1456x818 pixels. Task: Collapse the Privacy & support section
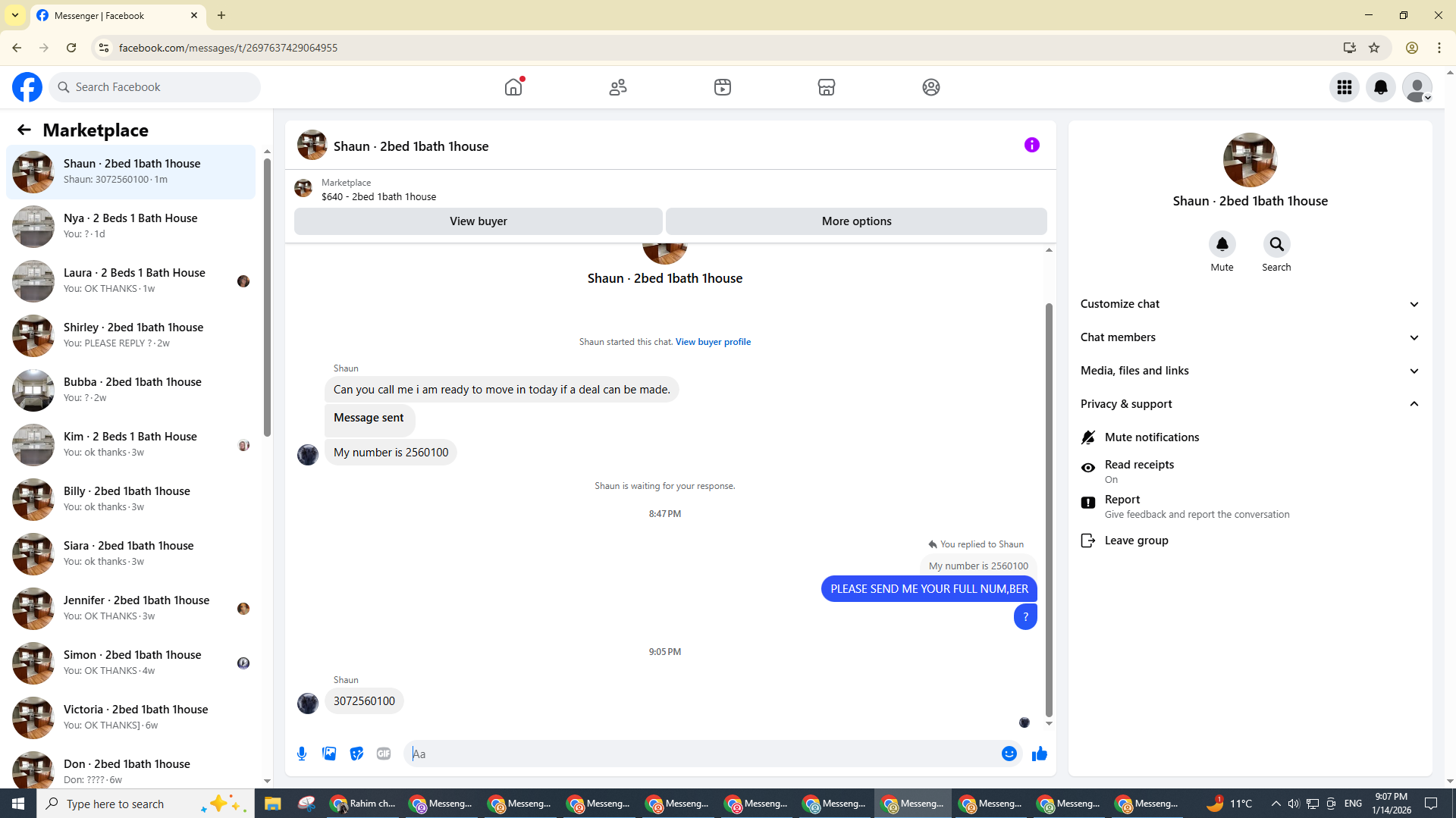1250,404
